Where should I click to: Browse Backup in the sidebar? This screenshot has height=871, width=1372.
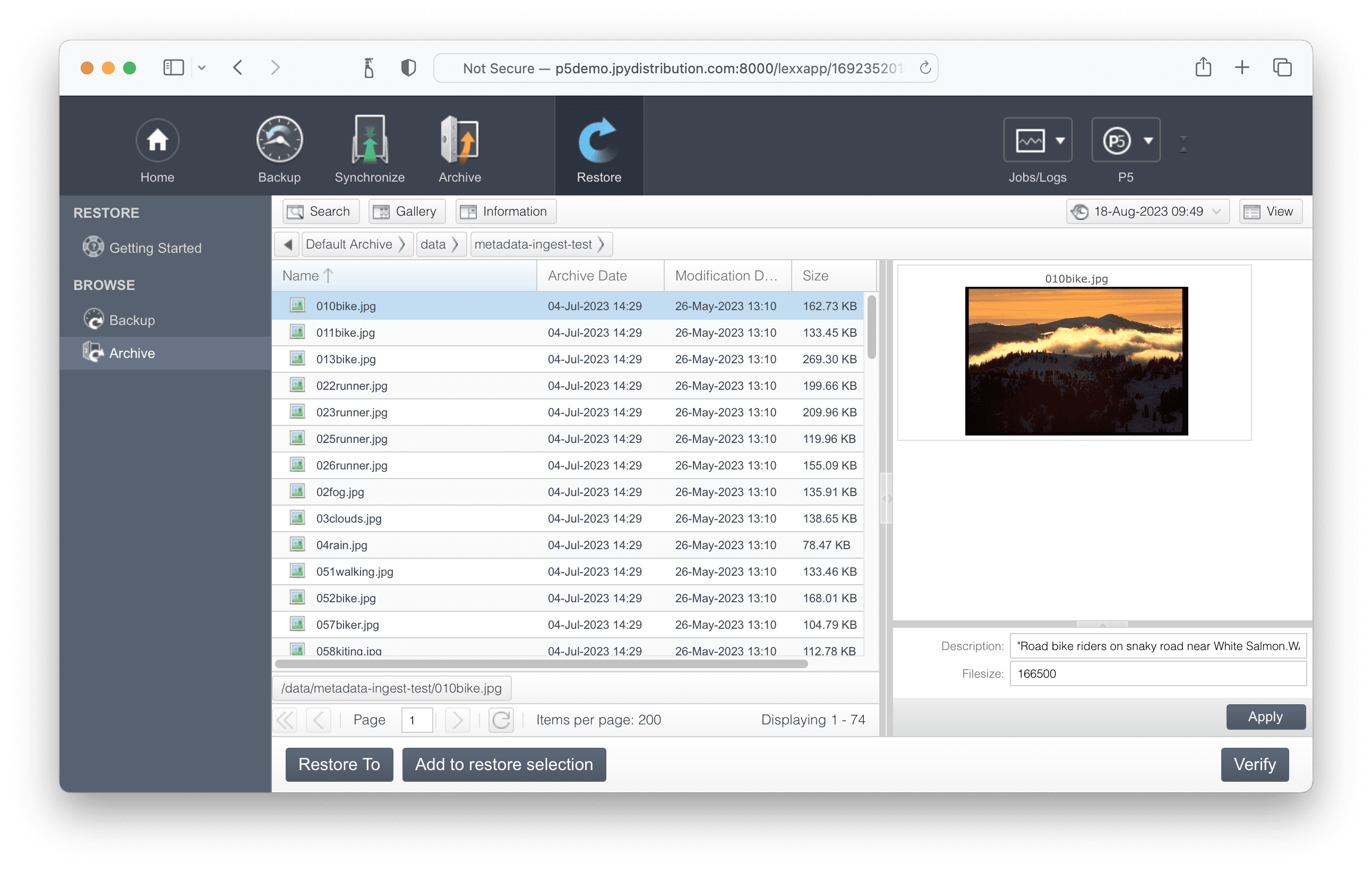pyautogui.click(x=132, y=320)
